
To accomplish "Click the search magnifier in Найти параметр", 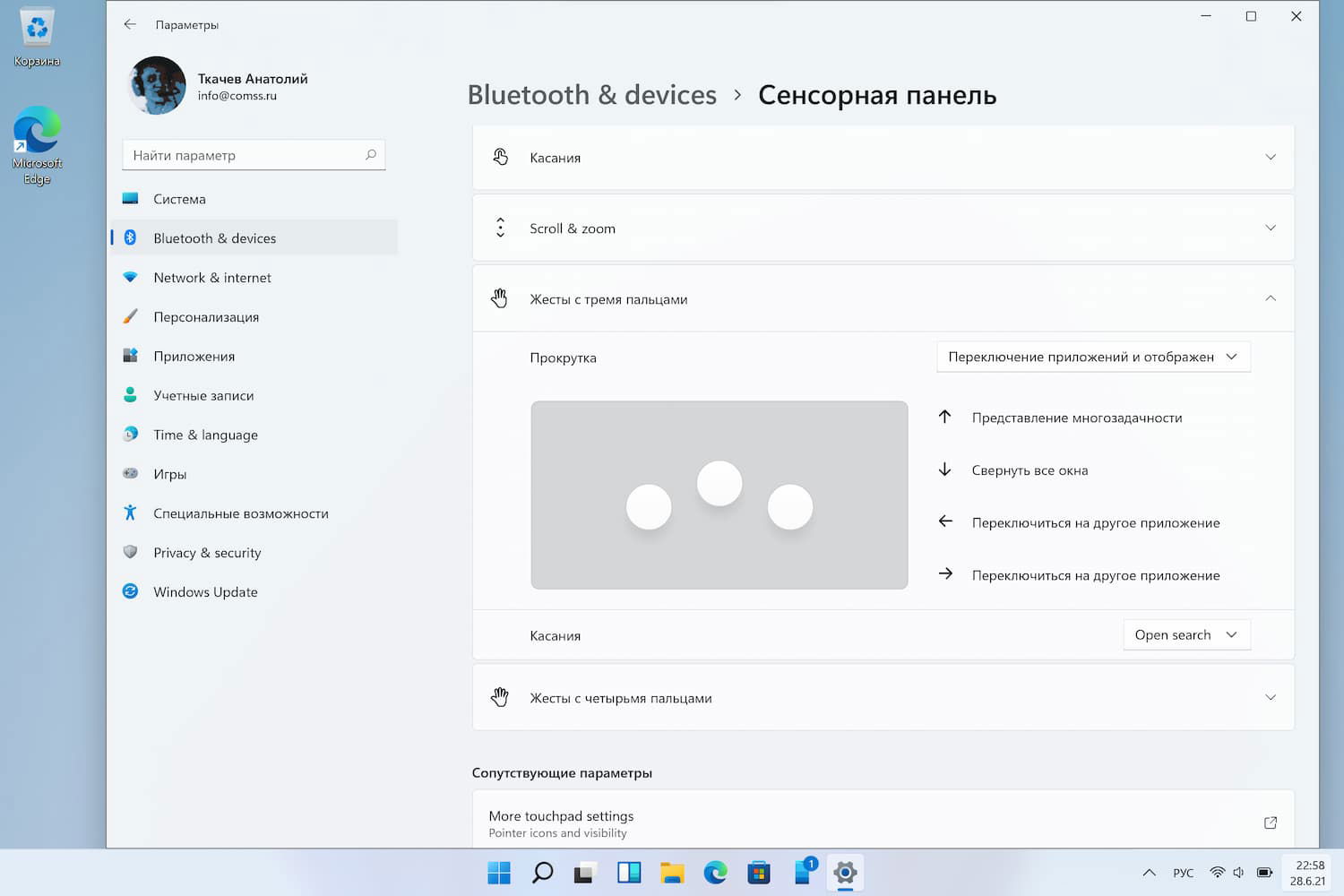I will click(370, 155).
